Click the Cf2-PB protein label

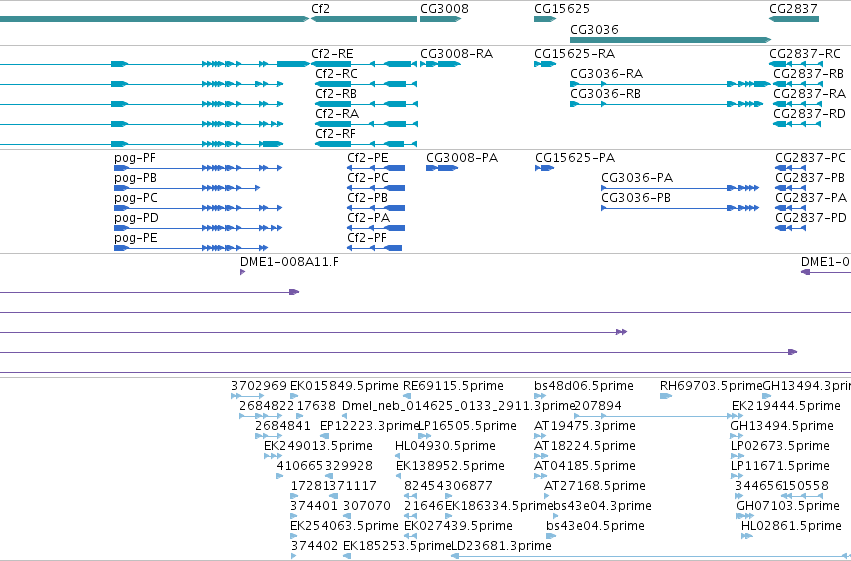click(367, 198)
